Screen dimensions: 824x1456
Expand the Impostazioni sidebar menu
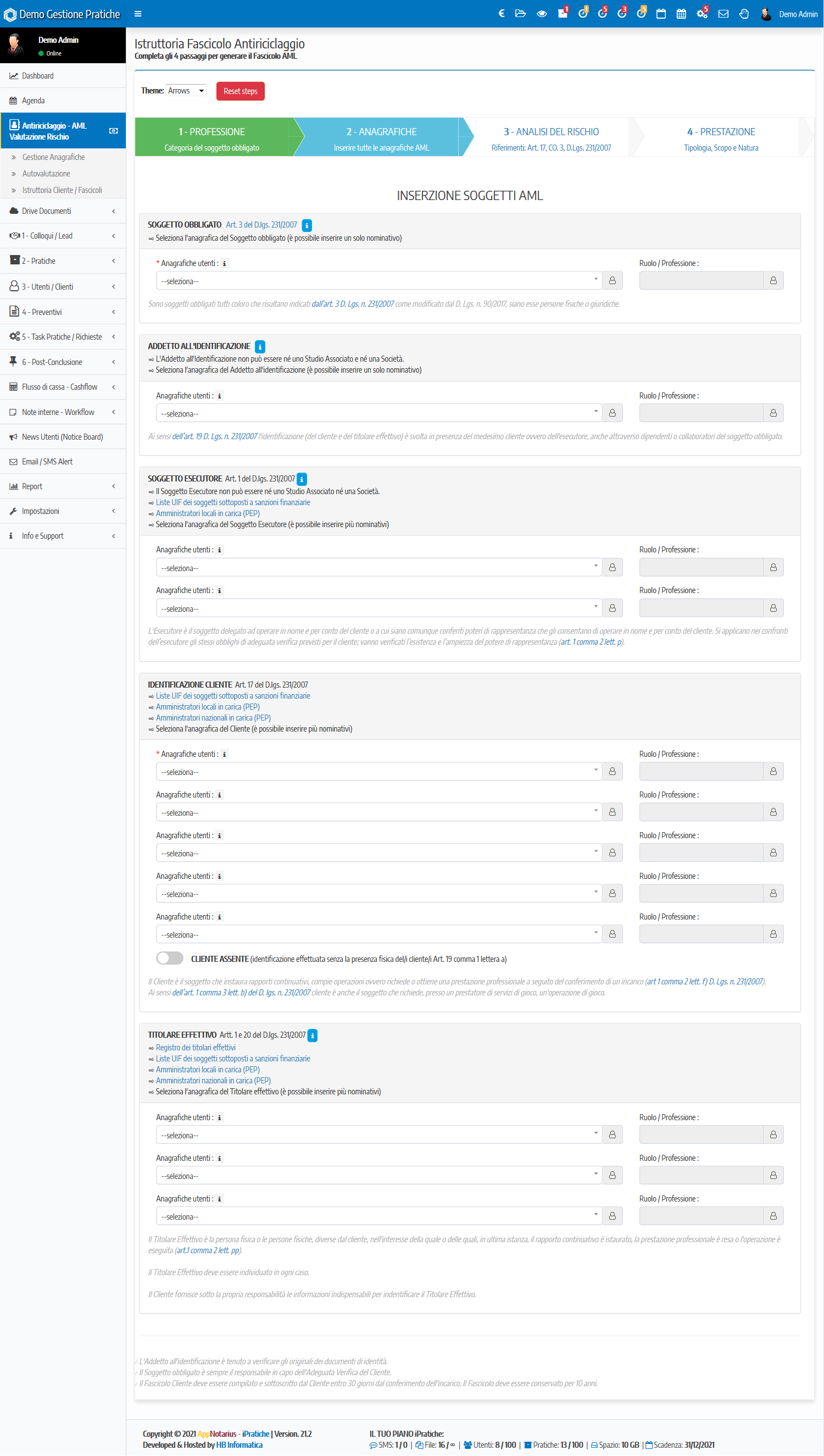63,511
